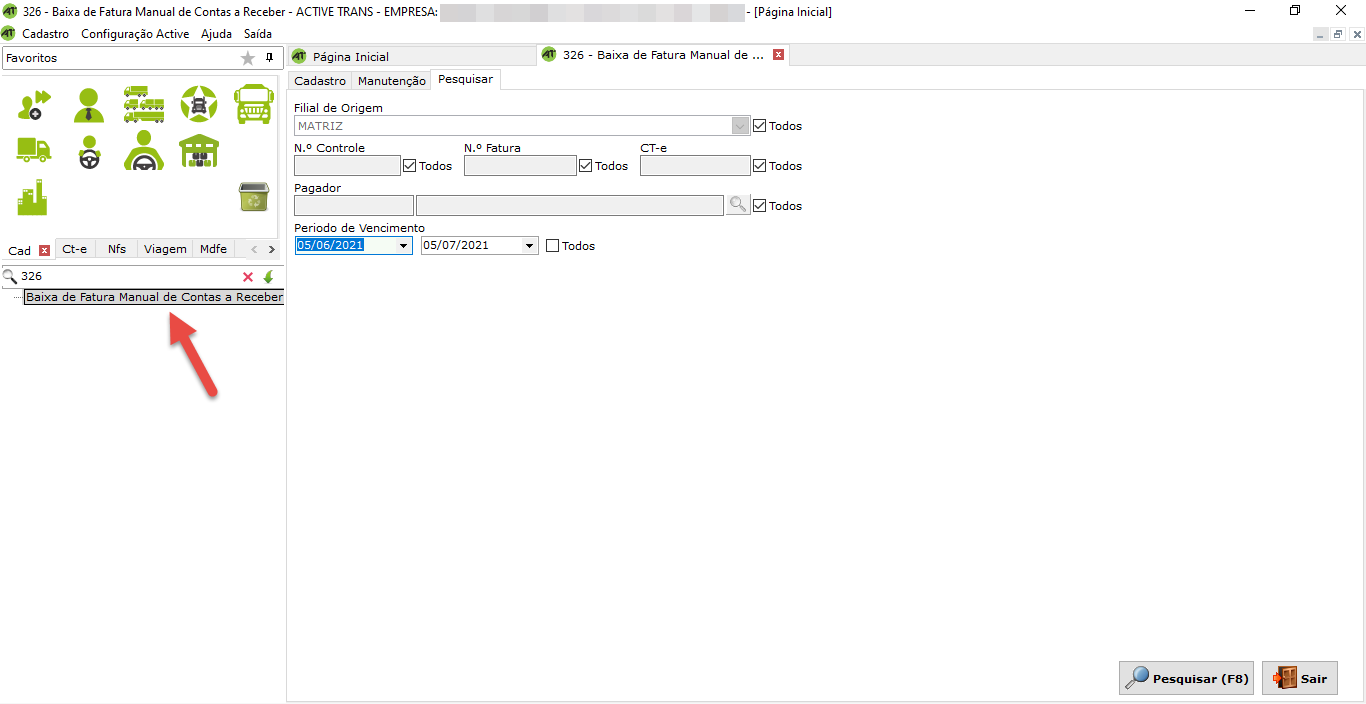Screen dimensions: 1366x704
Task: Click the Sair button
Action: pos(1300,678)
